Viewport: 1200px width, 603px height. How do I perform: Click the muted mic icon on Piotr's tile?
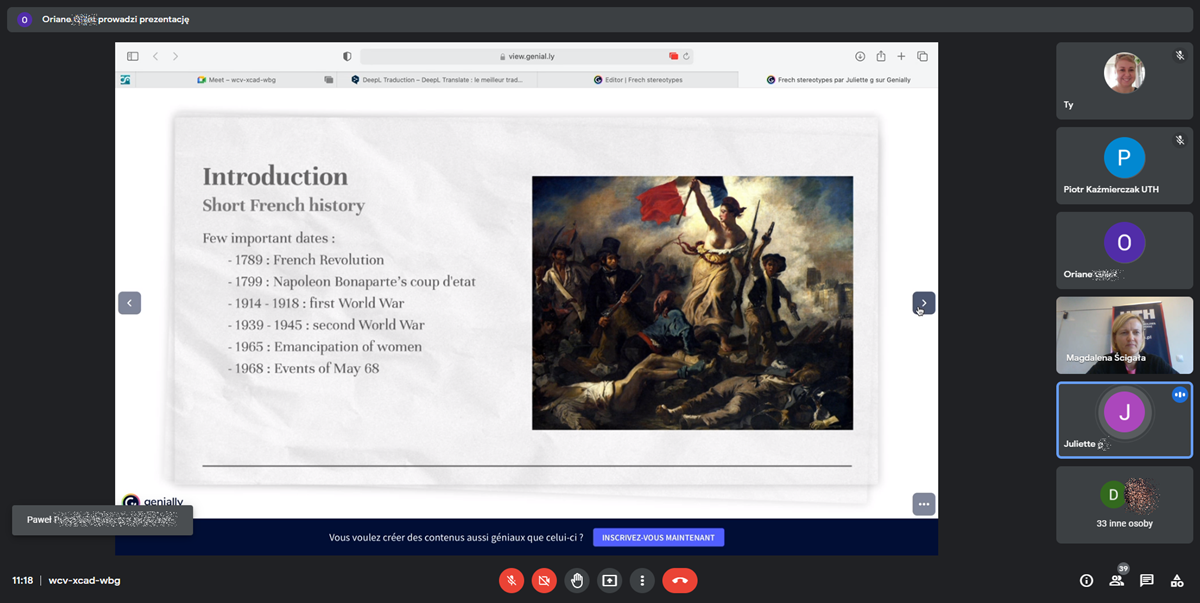[x=1180, y=141]
